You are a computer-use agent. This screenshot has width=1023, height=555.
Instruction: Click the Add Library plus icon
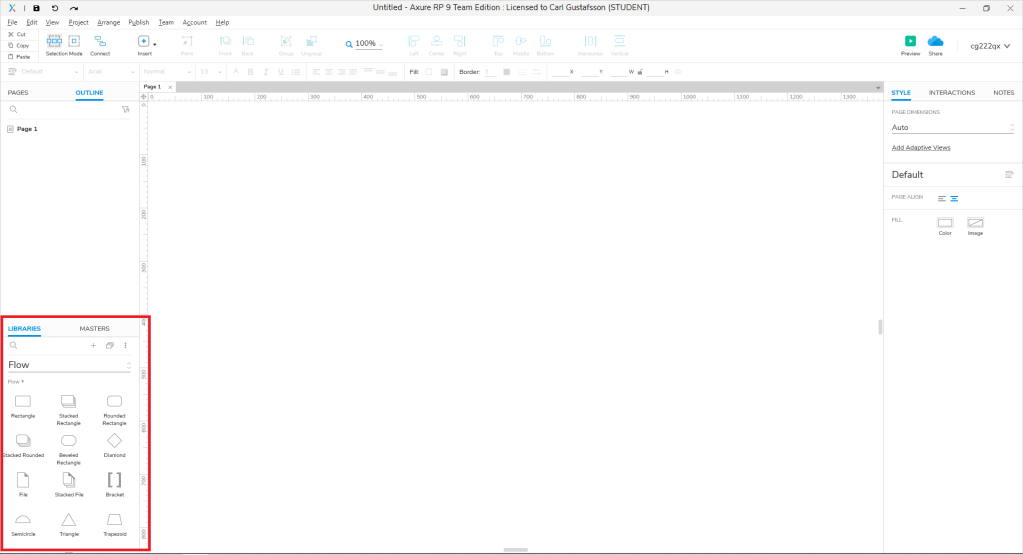[x=94, y=345]
